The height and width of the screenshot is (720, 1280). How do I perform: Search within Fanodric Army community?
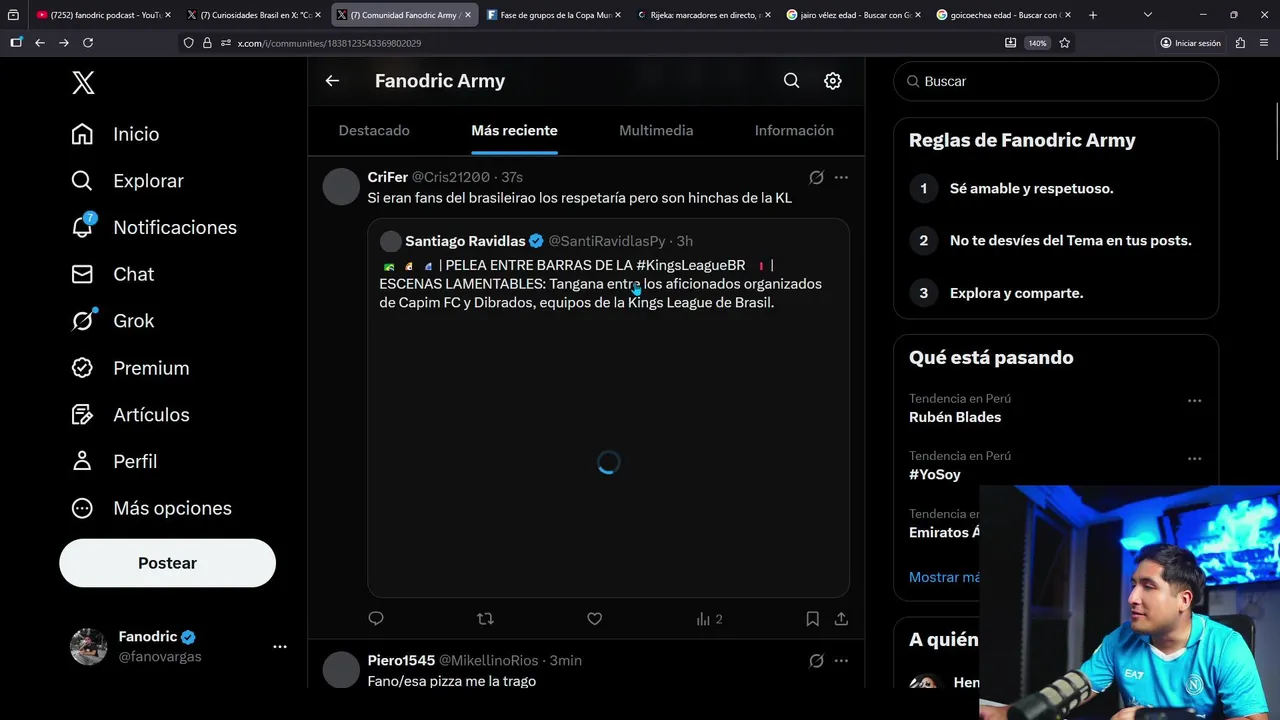pos(791,81)
